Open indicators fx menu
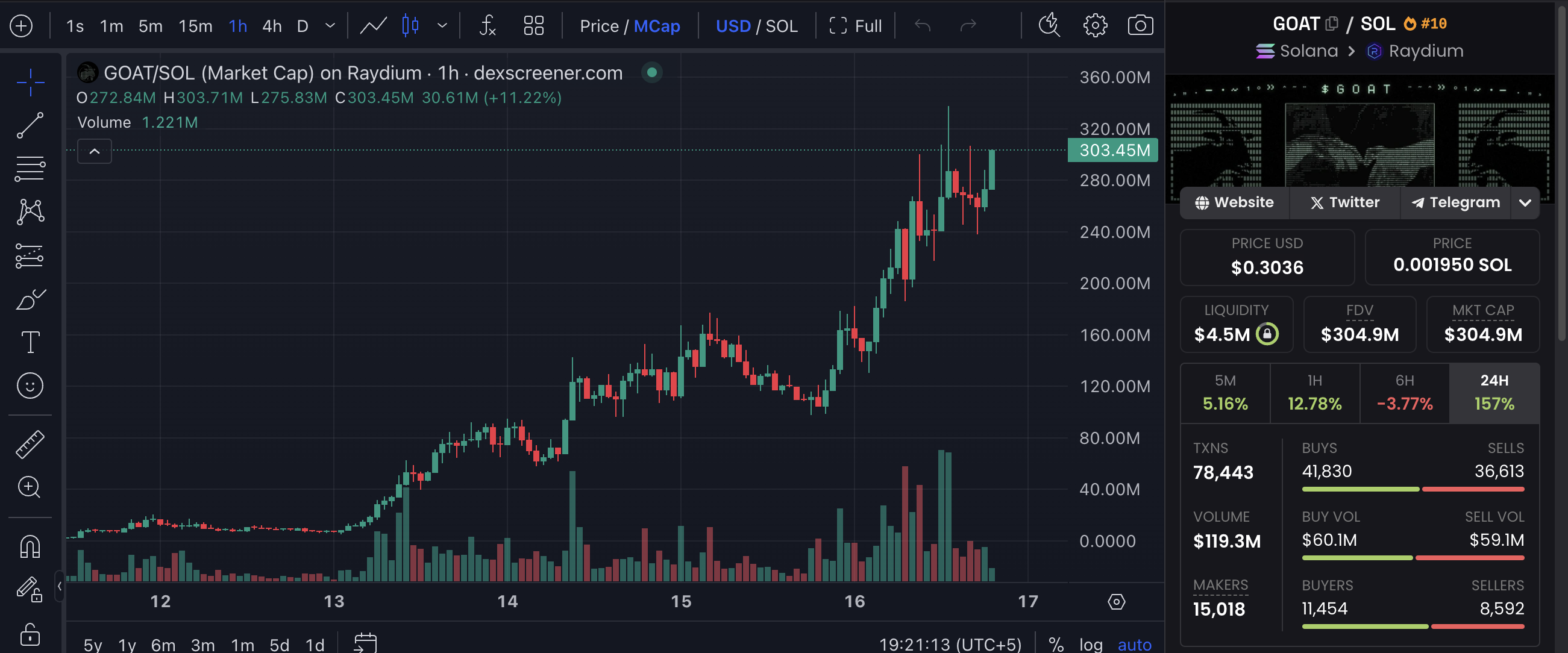 click(488, 25)
